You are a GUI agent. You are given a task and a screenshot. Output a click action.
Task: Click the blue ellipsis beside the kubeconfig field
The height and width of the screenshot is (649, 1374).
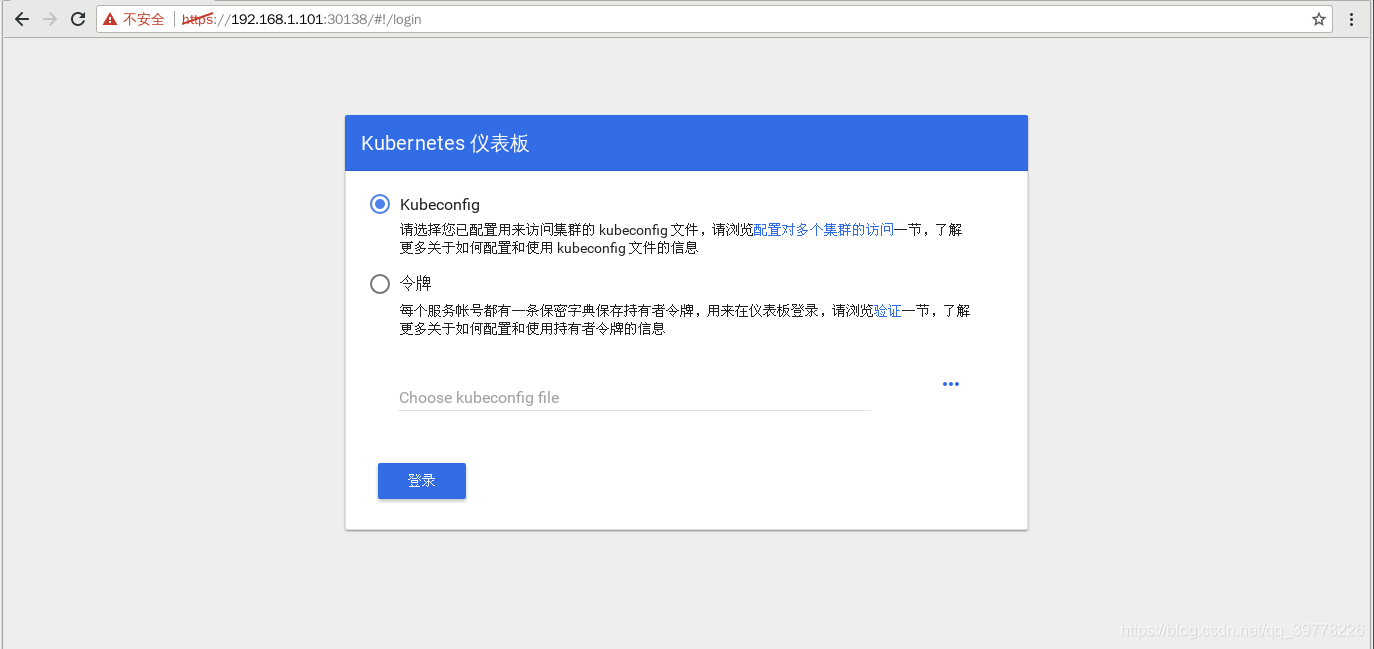click(950, 383)
